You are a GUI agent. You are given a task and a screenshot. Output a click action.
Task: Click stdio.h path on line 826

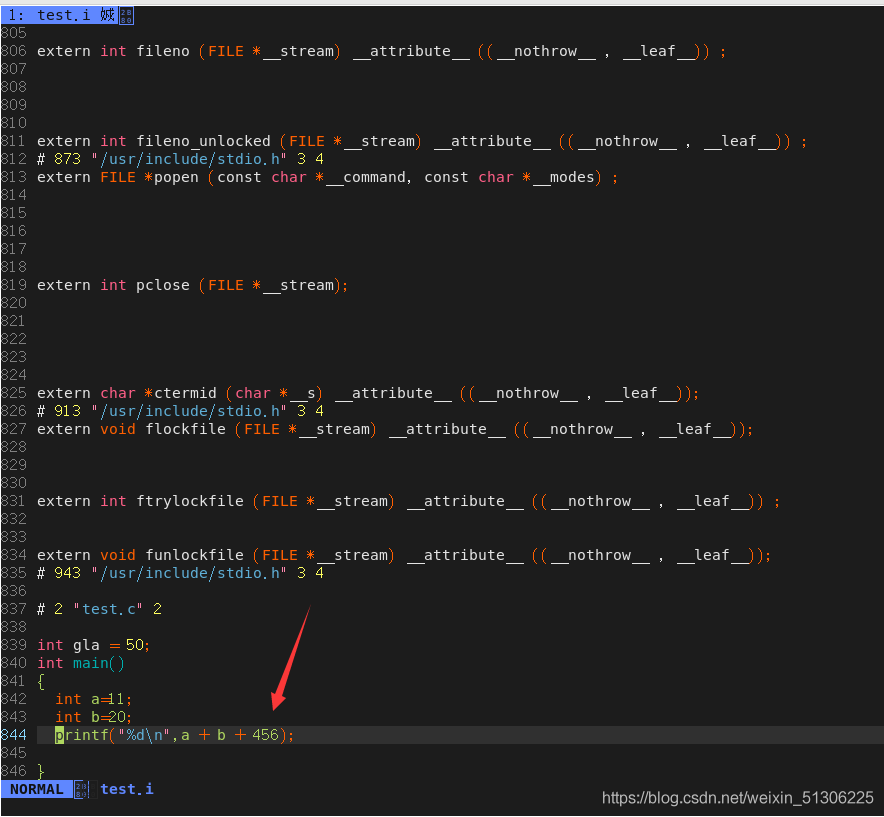tap(189, 411)
